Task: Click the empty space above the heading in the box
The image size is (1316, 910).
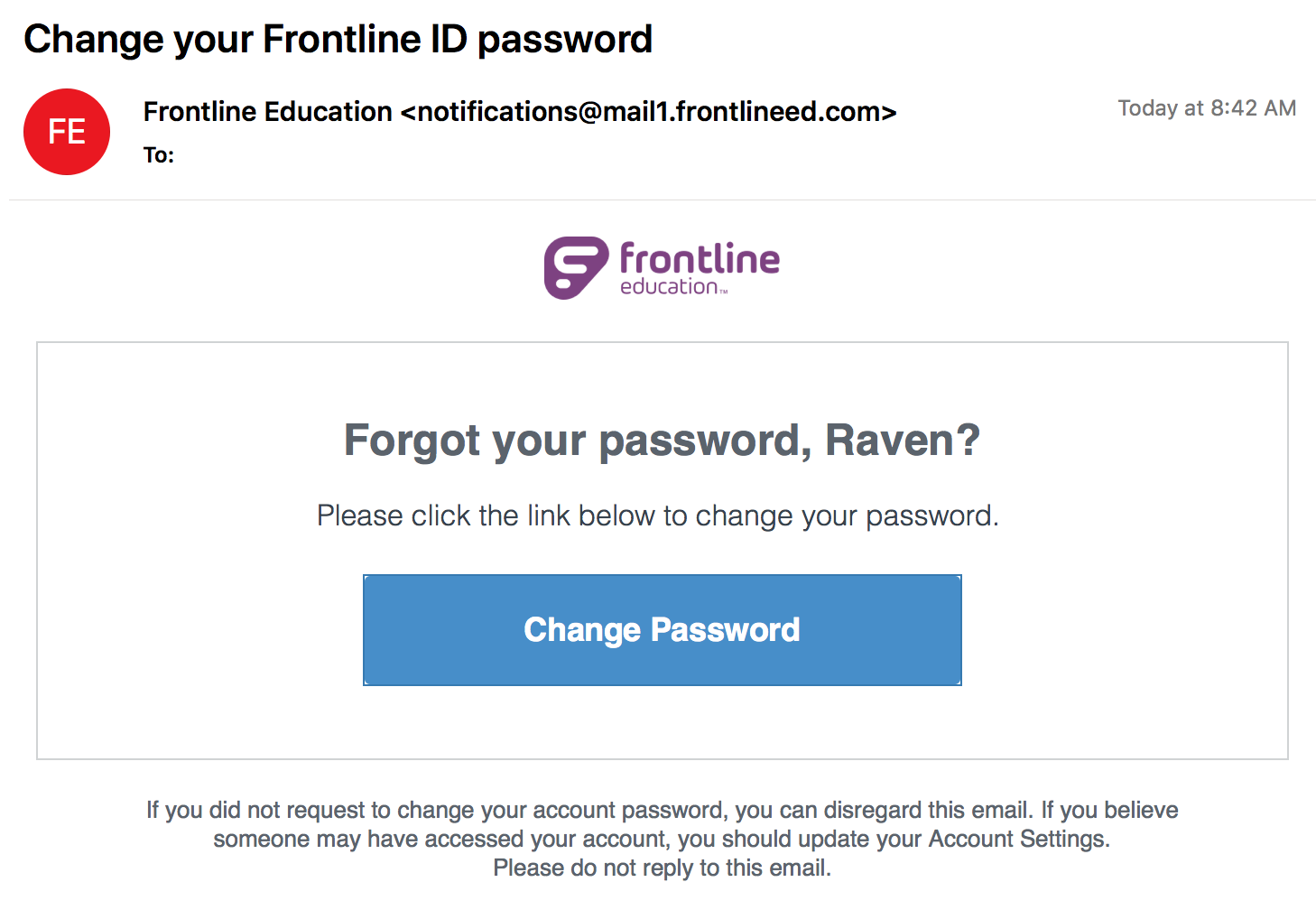Action: tap(663, 379)
